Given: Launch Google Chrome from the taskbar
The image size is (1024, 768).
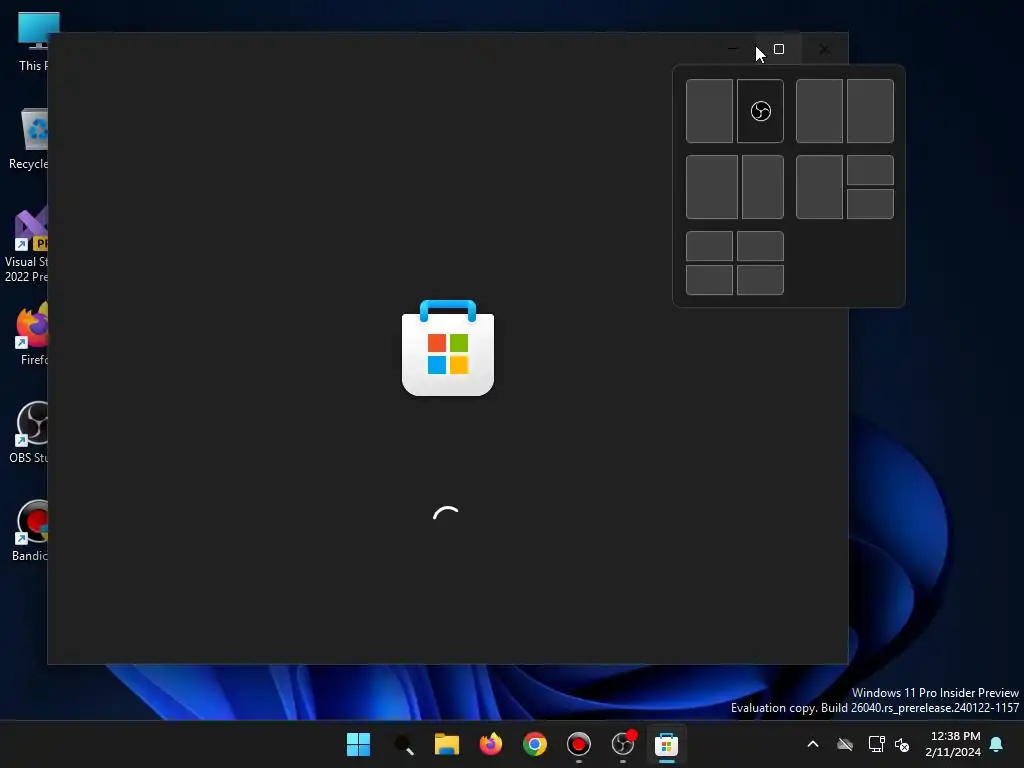Looking at the screenshot, I should 534,744.
